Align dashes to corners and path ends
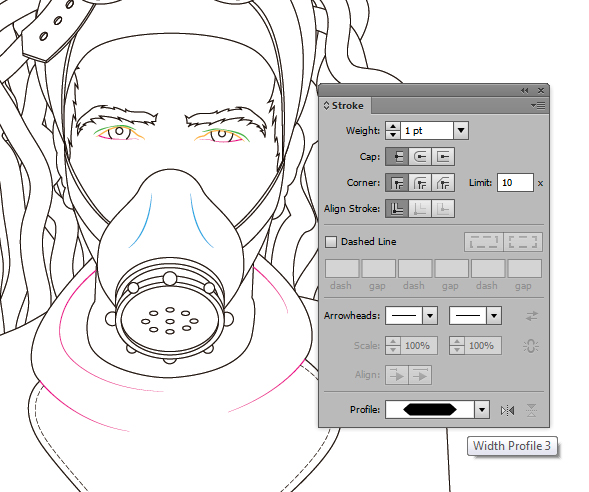This screenshot has height=492, width=589. [523, 242]
